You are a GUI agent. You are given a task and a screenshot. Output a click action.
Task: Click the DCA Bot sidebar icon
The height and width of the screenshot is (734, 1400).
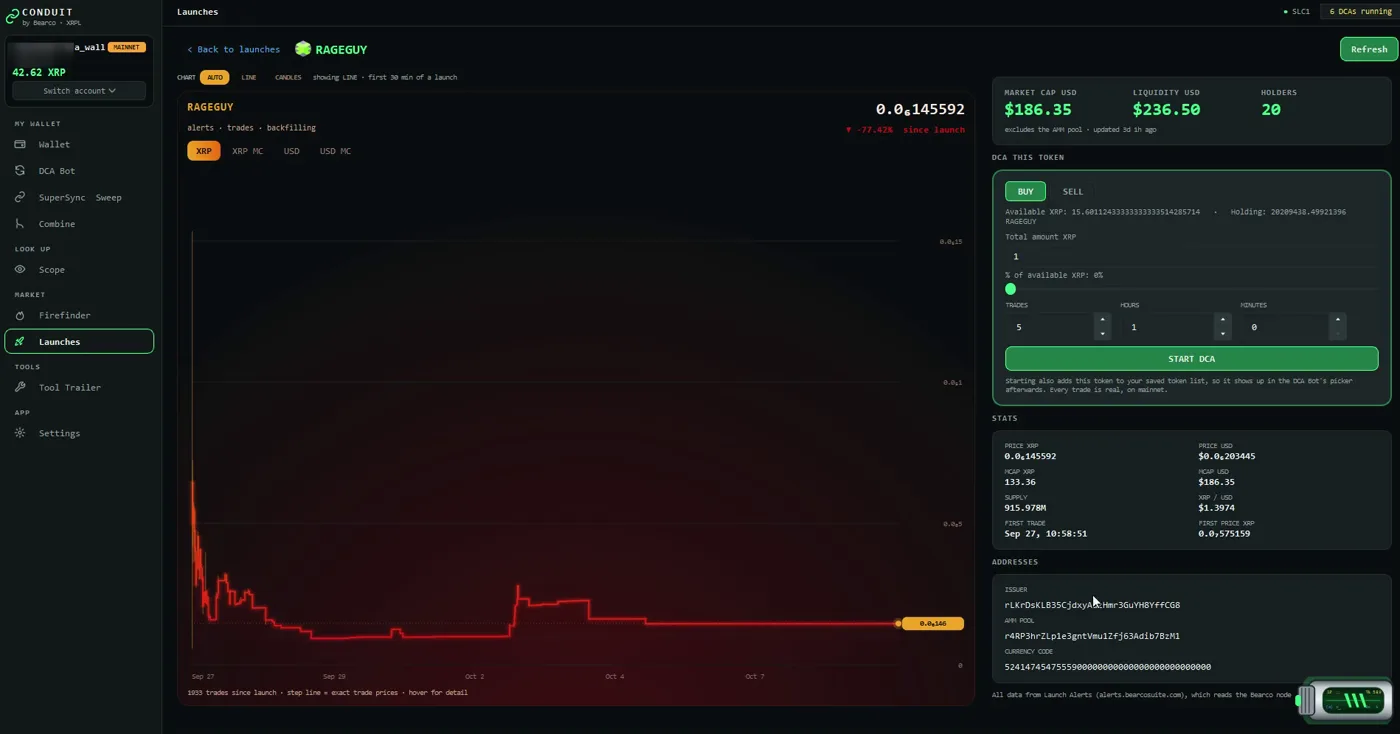click(20, 171)
